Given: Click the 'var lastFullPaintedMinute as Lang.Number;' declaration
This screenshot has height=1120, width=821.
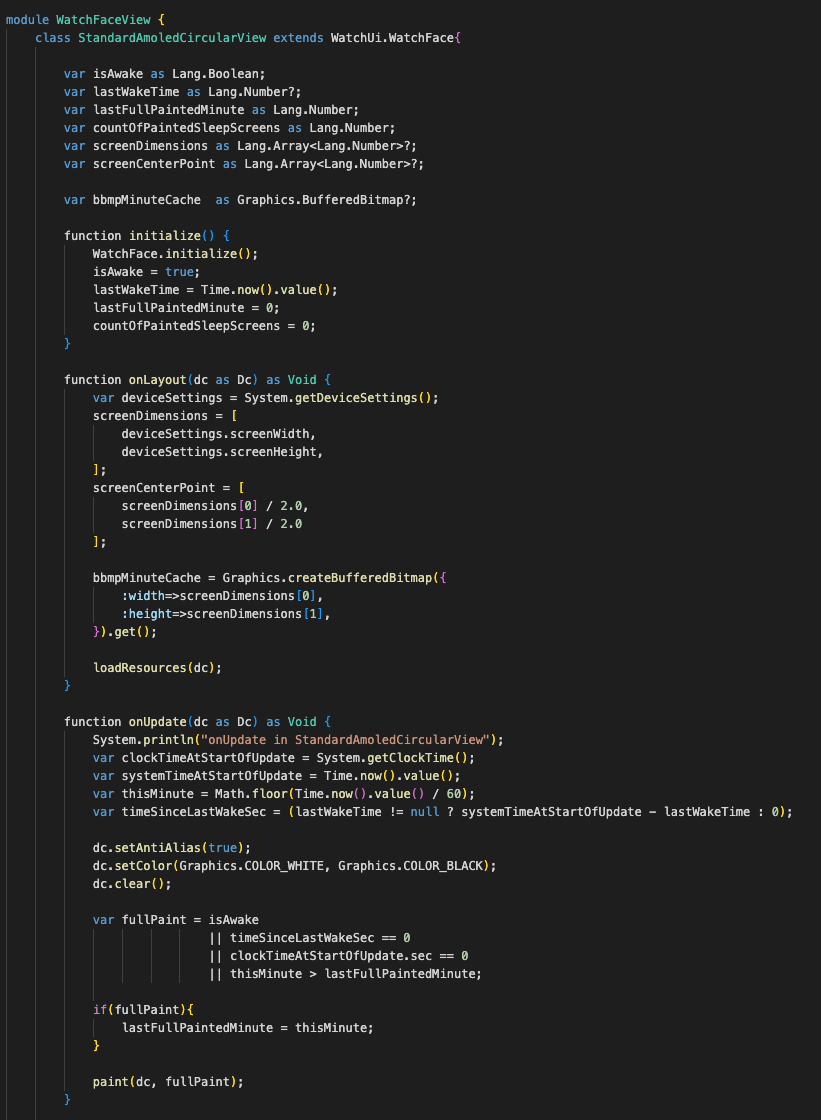Looking at the screenshot, I should click(x=212, y=110).
